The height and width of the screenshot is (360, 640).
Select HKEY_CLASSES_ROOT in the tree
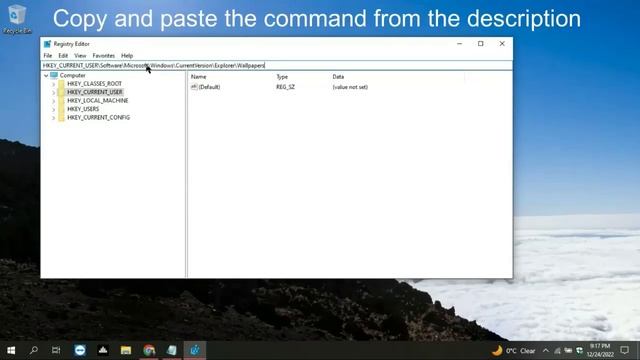[x=94, y=84]
